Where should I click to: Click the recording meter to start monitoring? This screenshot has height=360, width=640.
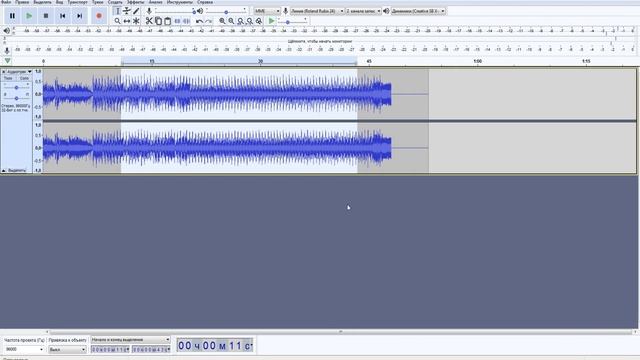[320, 41]
